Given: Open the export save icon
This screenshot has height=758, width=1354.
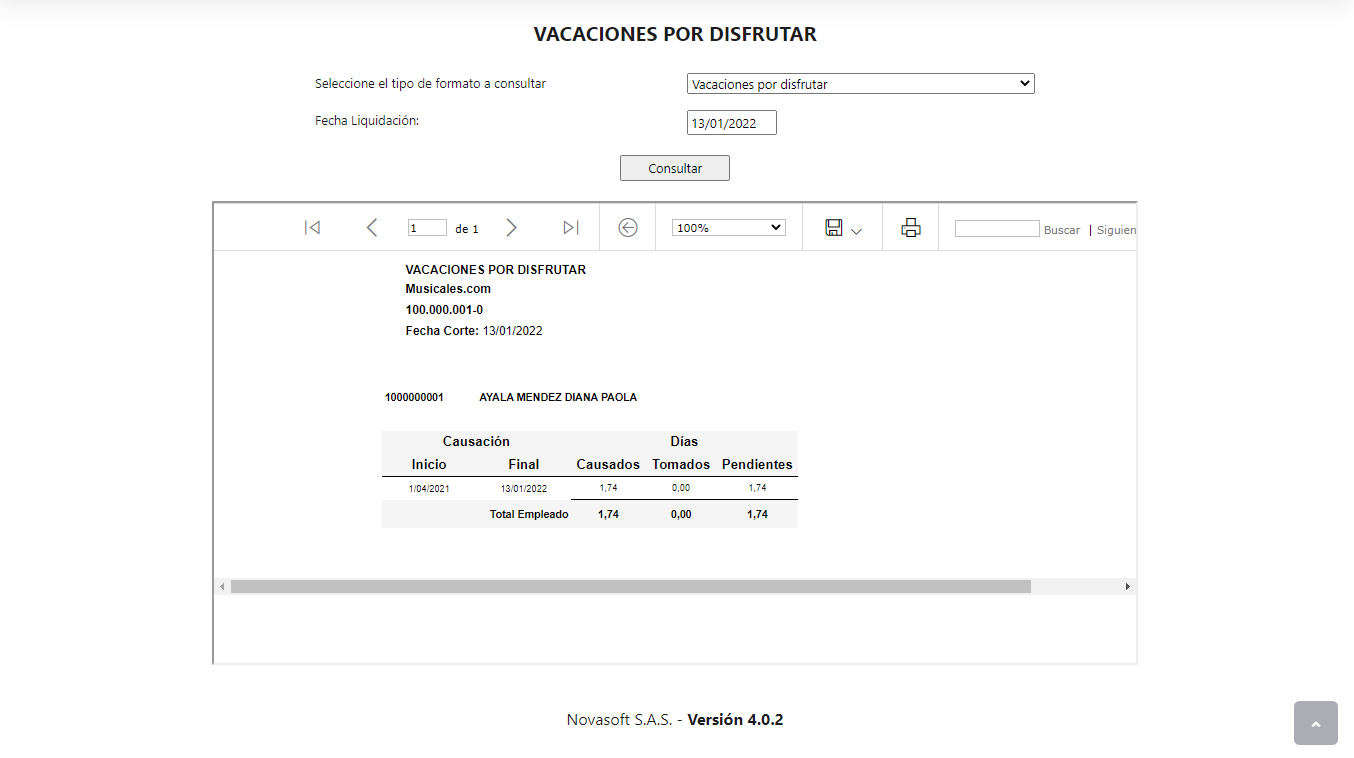Looking at the screenshot, I should click(x=834, y=227).
